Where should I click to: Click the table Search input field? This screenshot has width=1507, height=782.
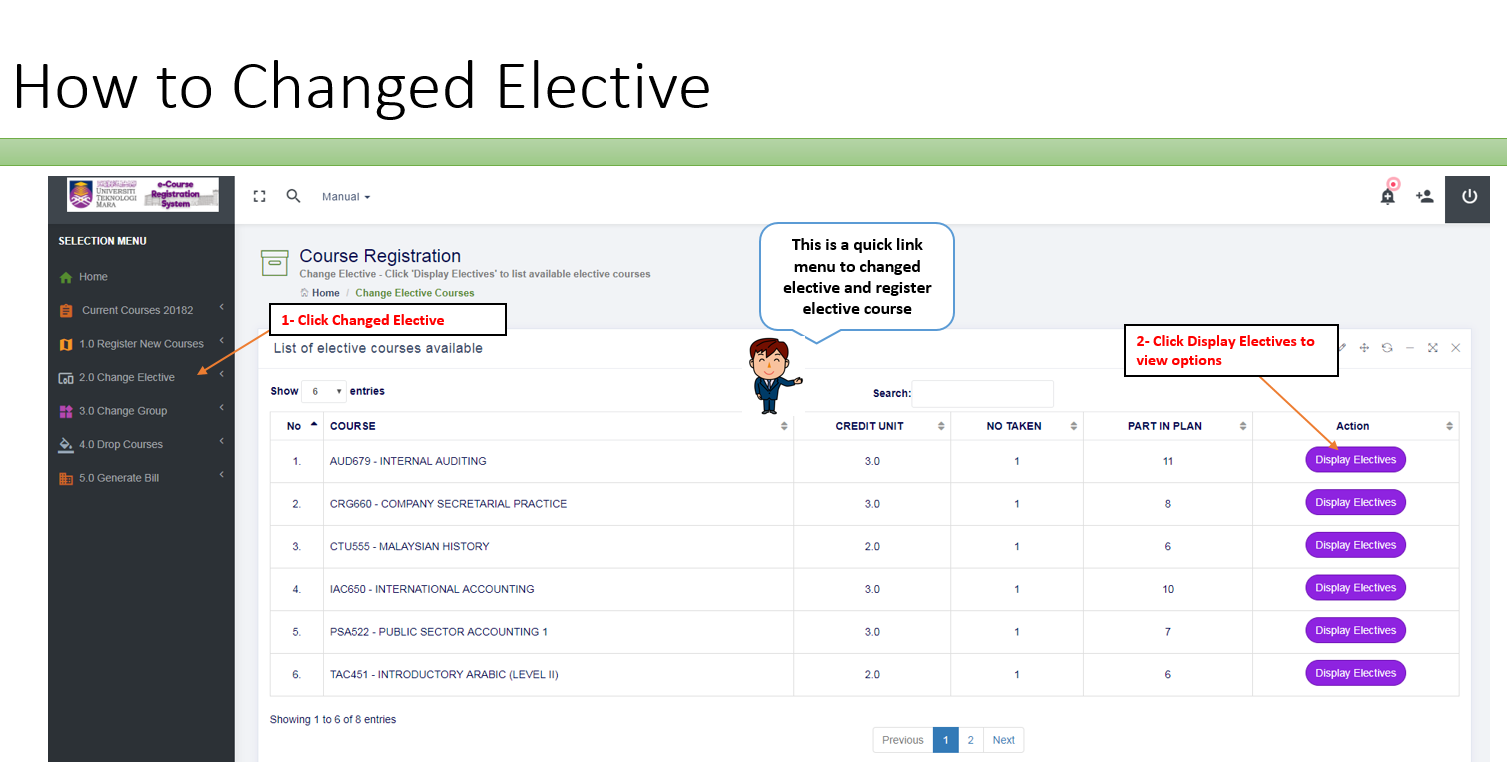click(x=982, y=394)
